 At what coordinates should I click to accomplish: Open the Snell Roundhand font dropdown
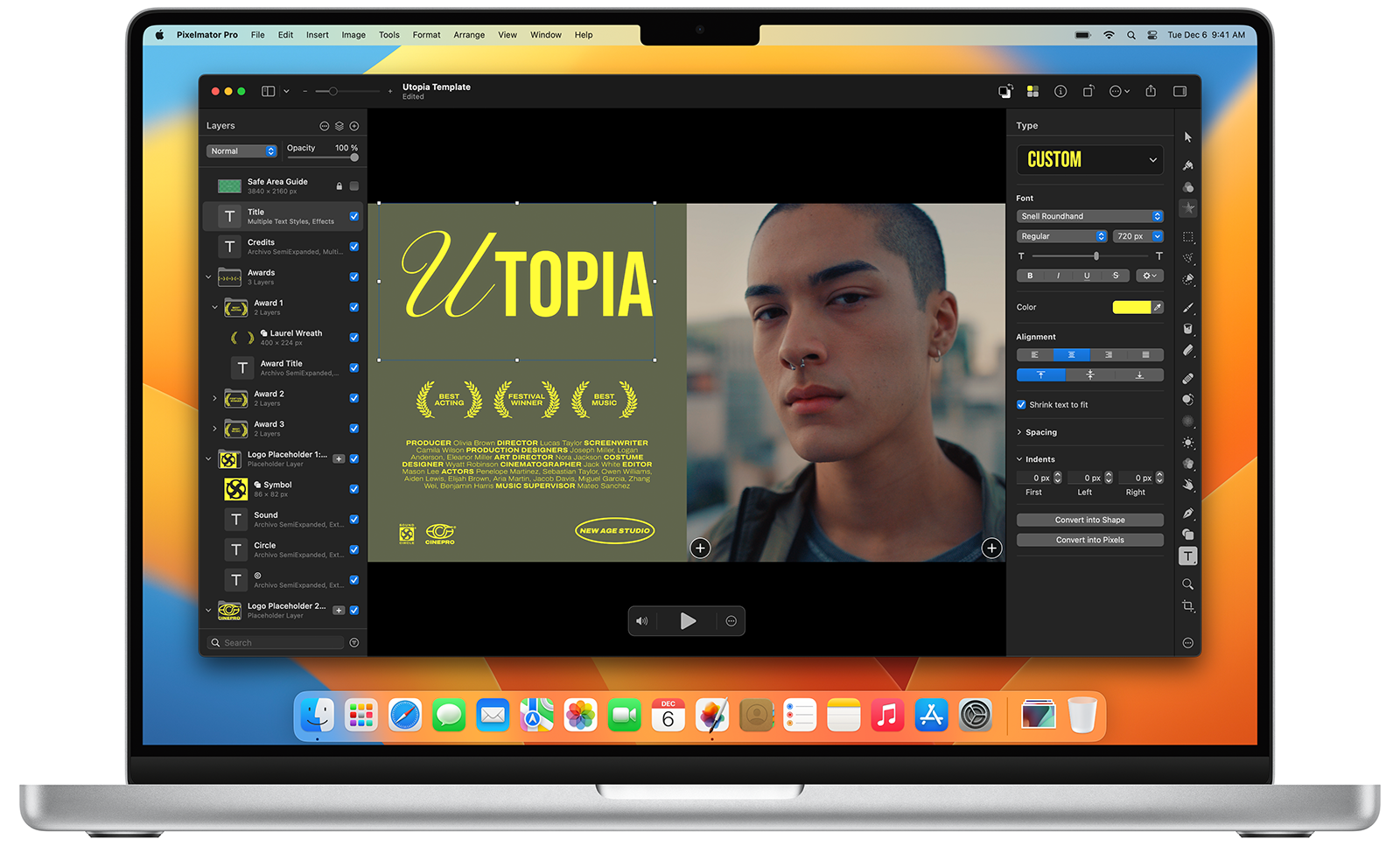tap(1090, 216)
